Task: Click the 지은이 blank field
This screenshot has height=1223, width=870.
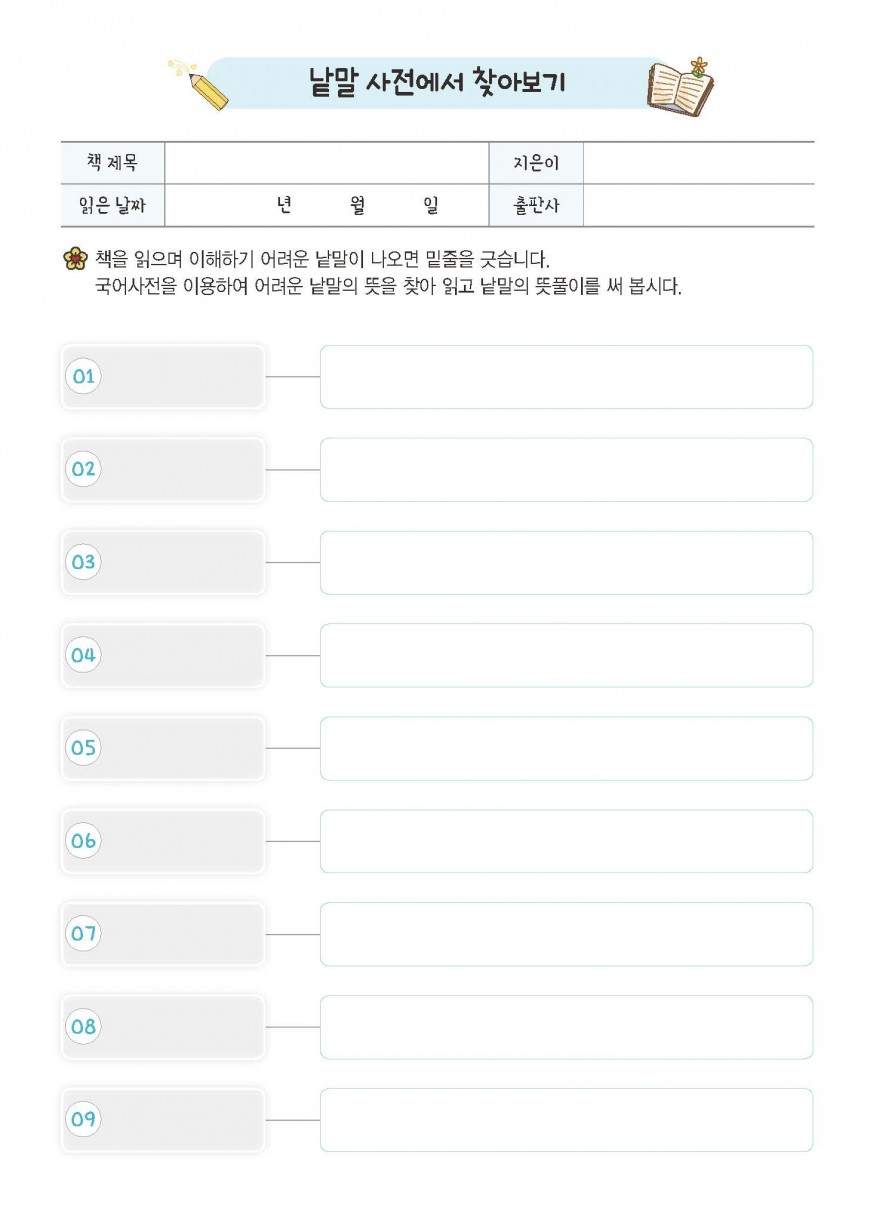Action: (698, 163)
